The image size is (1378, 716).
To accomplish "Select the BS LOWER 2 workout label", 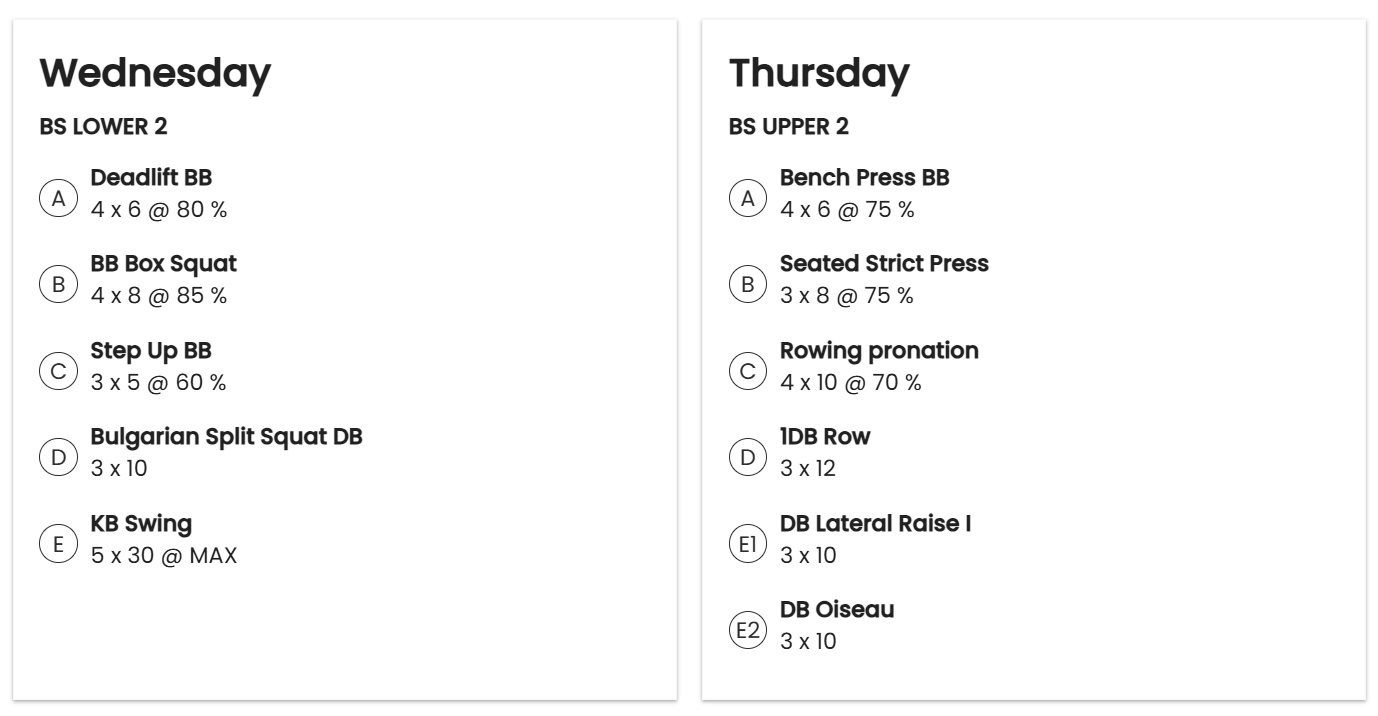I will [x=103, y=127].
